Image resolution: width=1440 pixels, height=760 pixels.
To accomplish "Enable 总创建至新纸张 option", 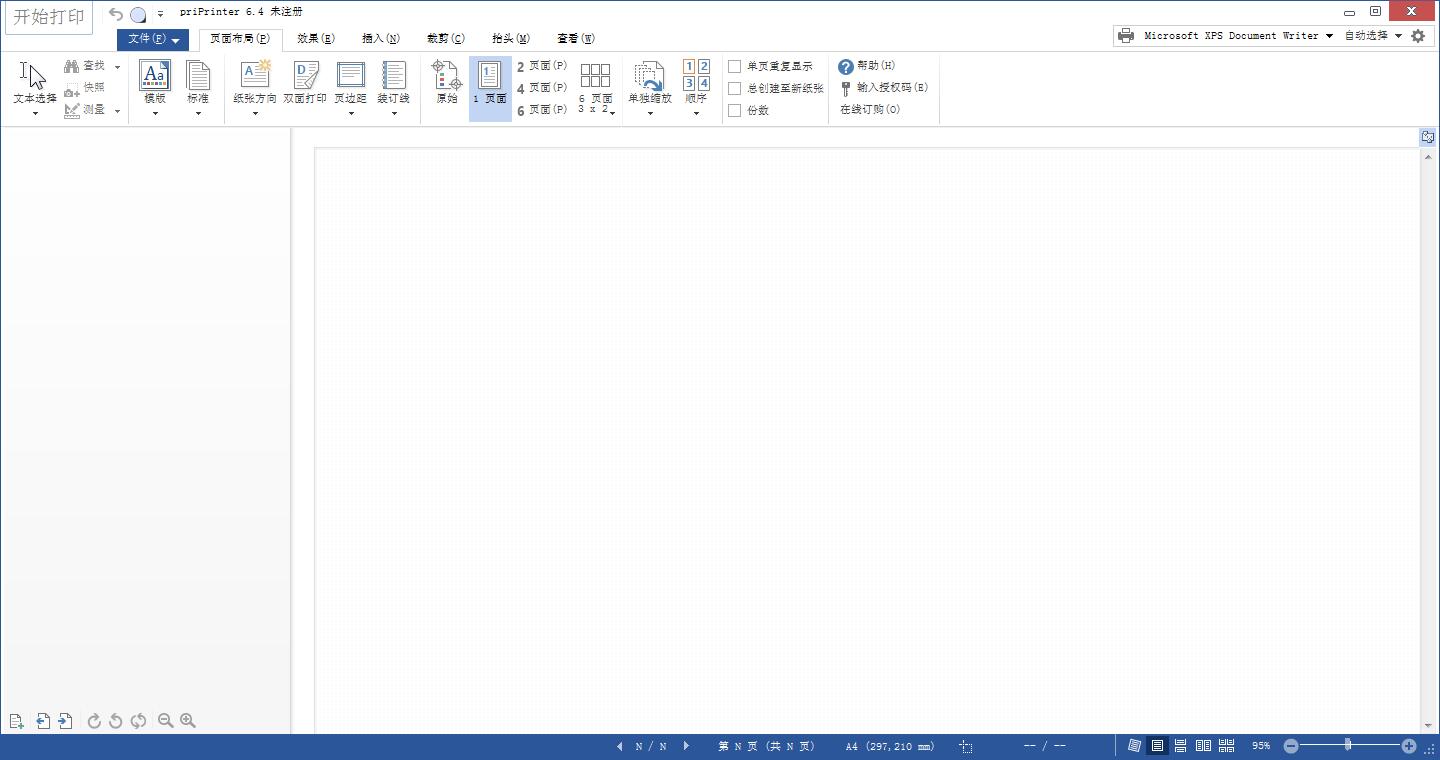I will (x=736, y=88).
